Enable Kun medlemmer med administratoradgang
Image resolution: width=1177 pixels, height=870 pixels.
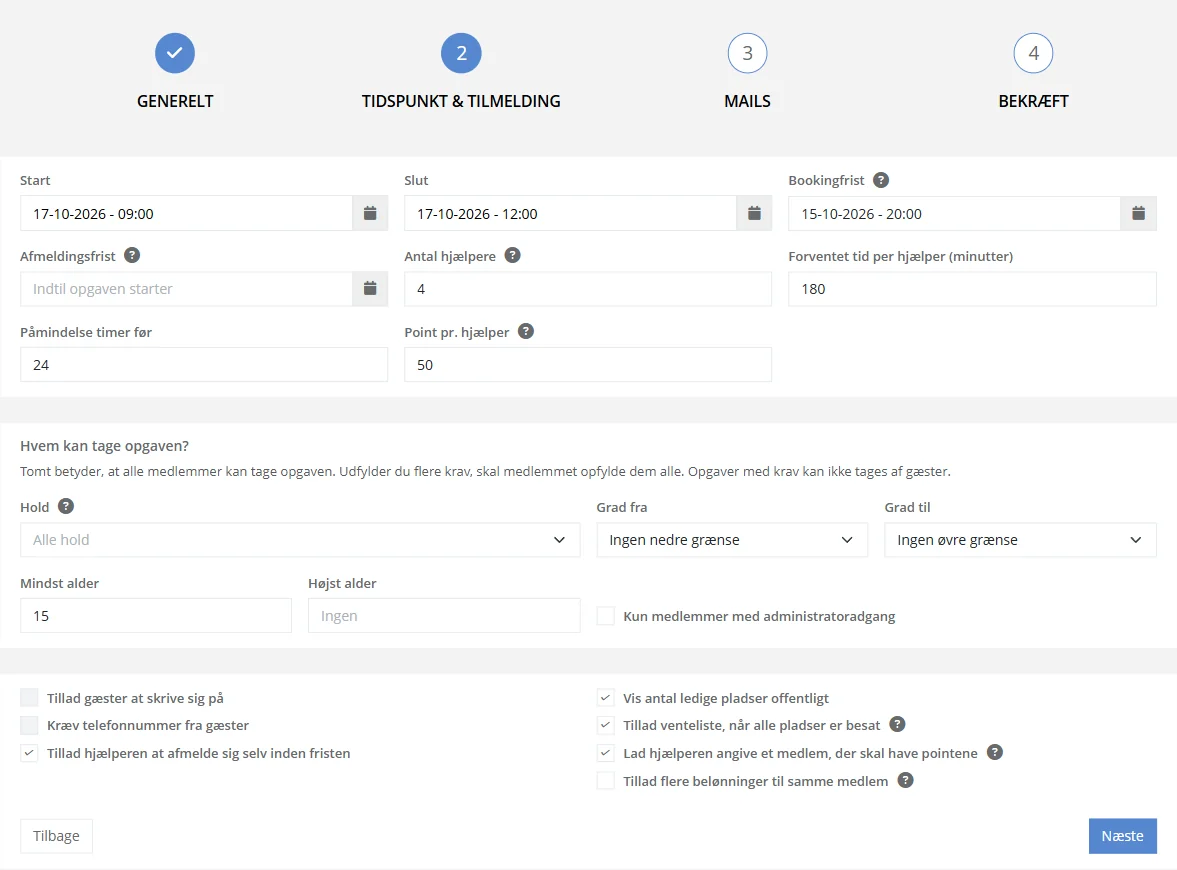[x=606, y=616]
